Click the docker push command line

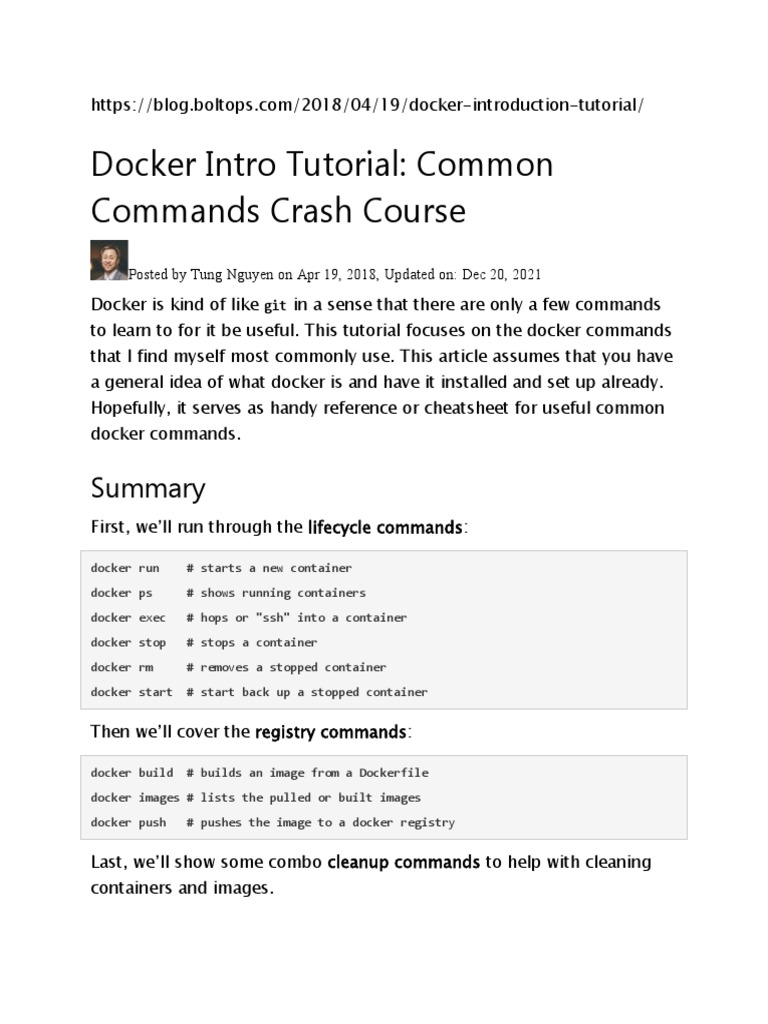click(272, 822)
